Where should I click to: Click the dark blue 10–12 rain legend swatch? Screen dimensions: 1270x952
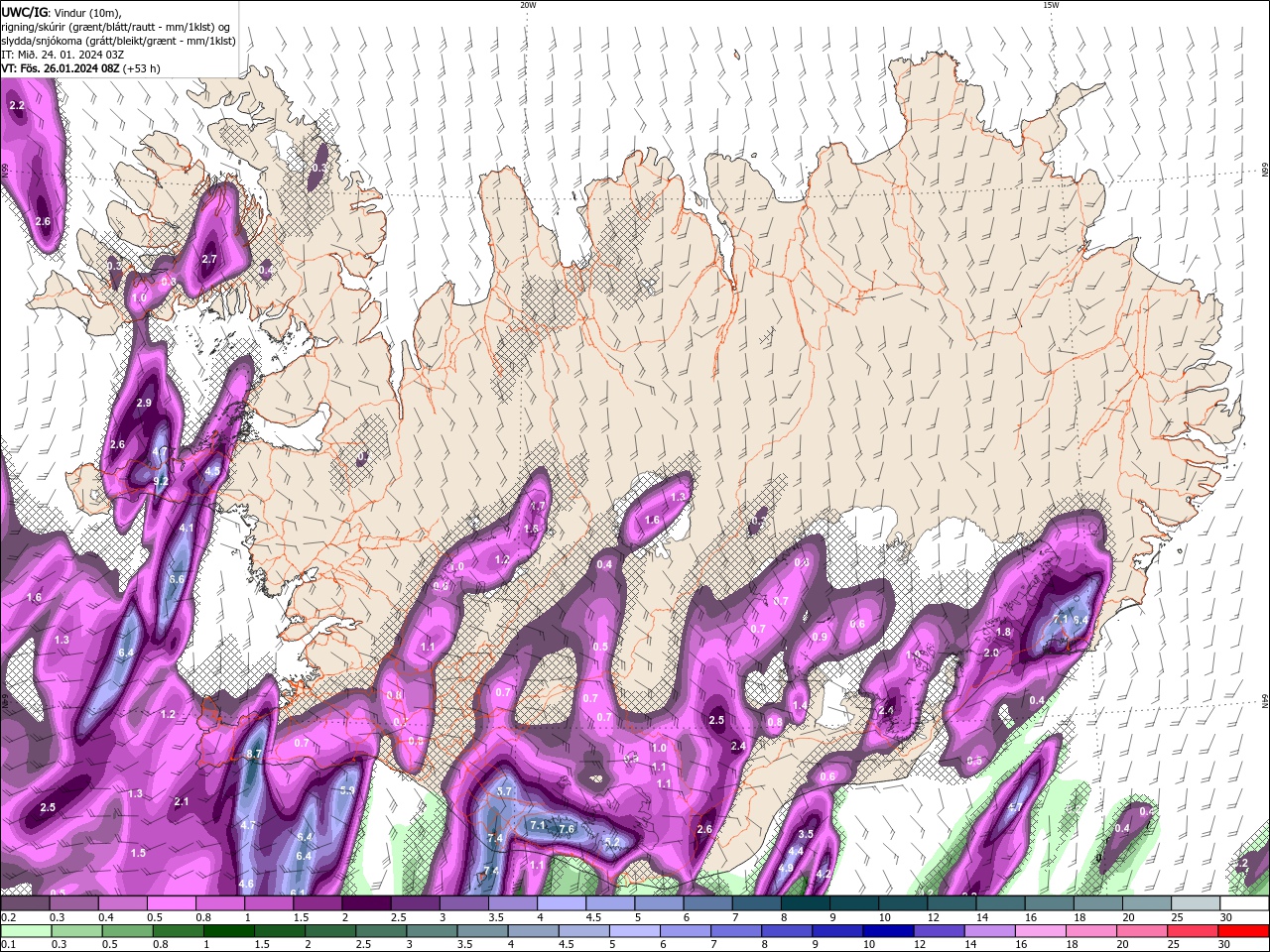pos(887,931)
